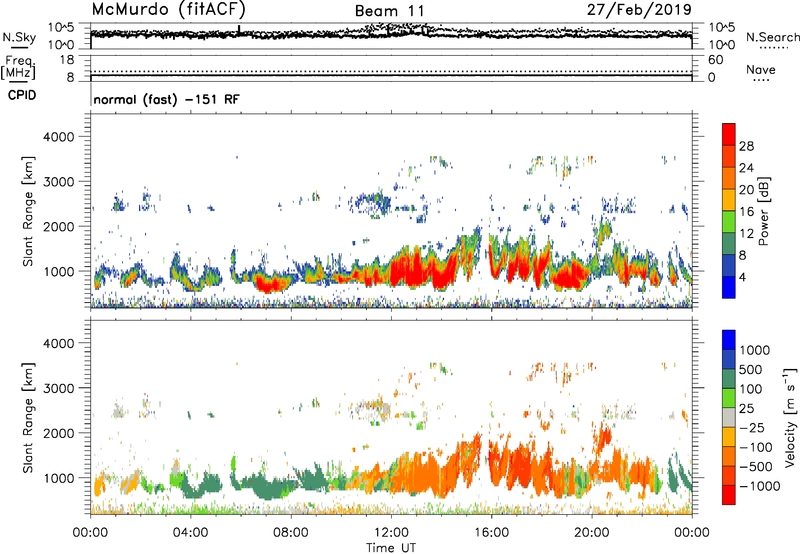
Task: Click the solid frequency line in Freq panel
Action: pos(391,75)
